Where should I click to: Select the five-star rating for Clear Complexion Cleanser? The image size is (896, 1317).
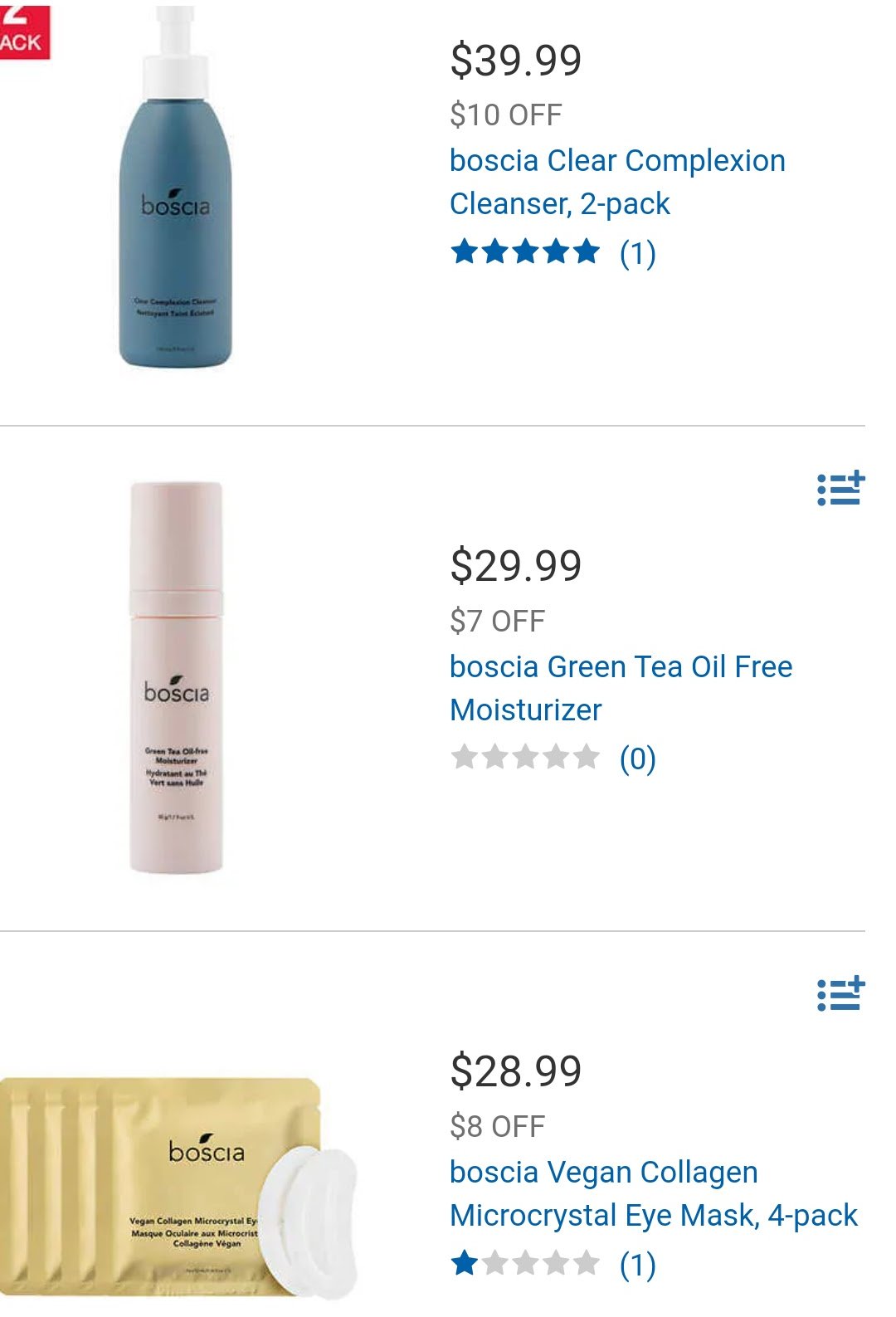[525, 251]
